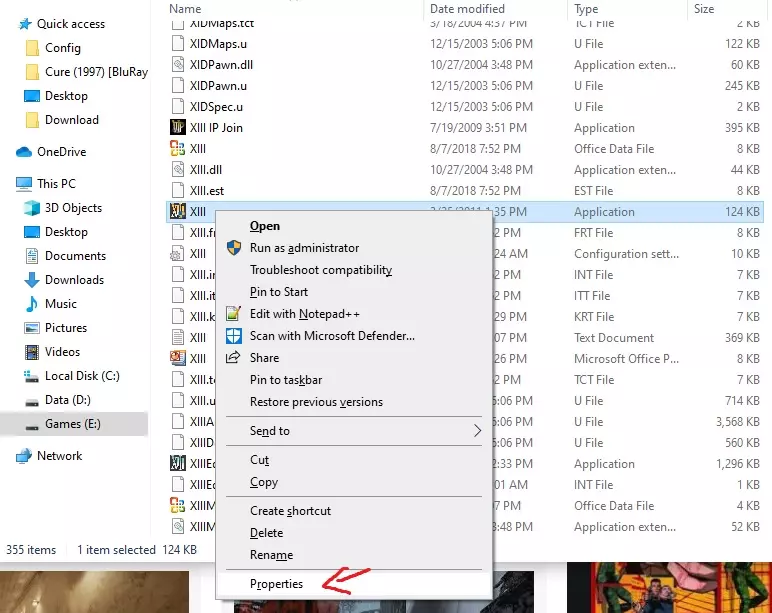Open Quick access in navigation pane
This screenshot has width=772, height=613.
[71, 24]
